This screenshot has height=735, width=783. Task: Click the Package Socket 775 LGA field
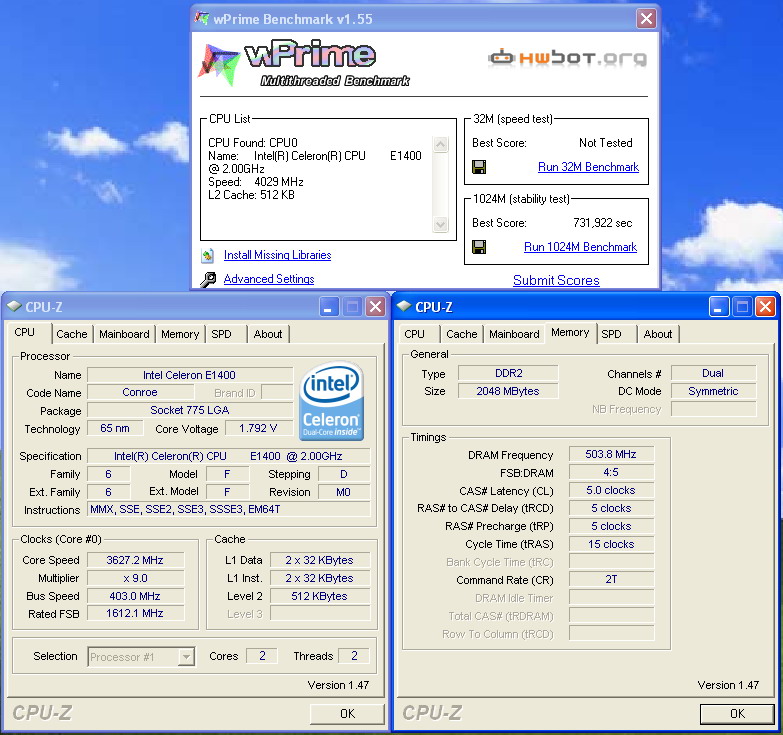190,410
